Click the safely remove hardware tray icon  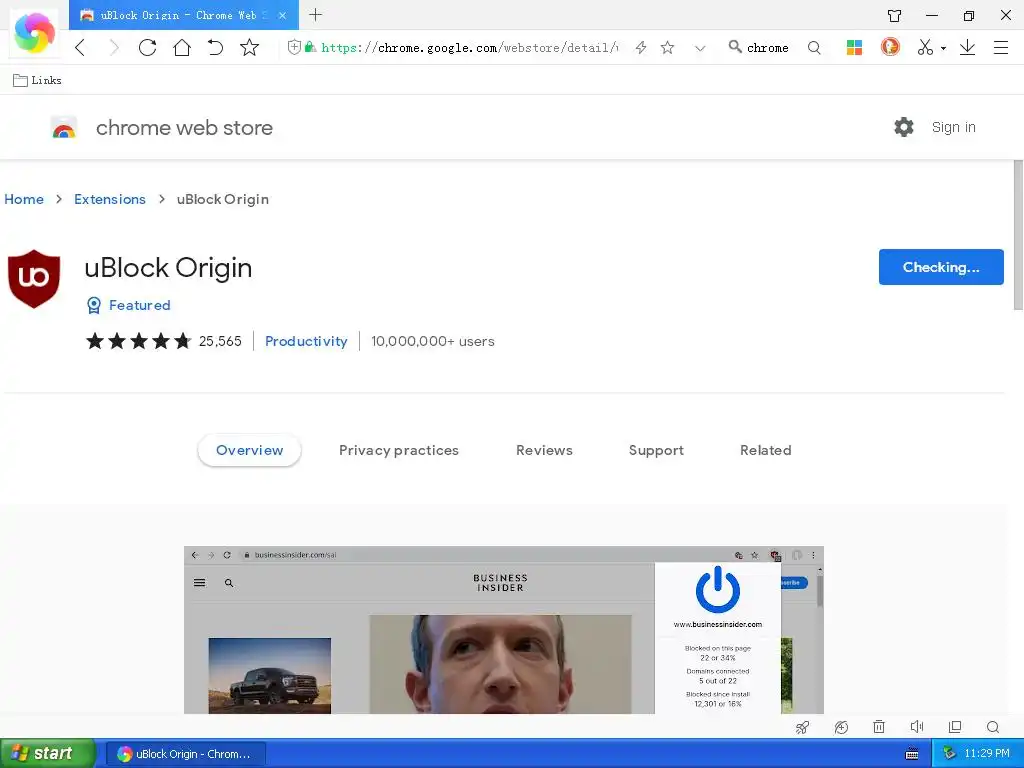coord(949,754)
